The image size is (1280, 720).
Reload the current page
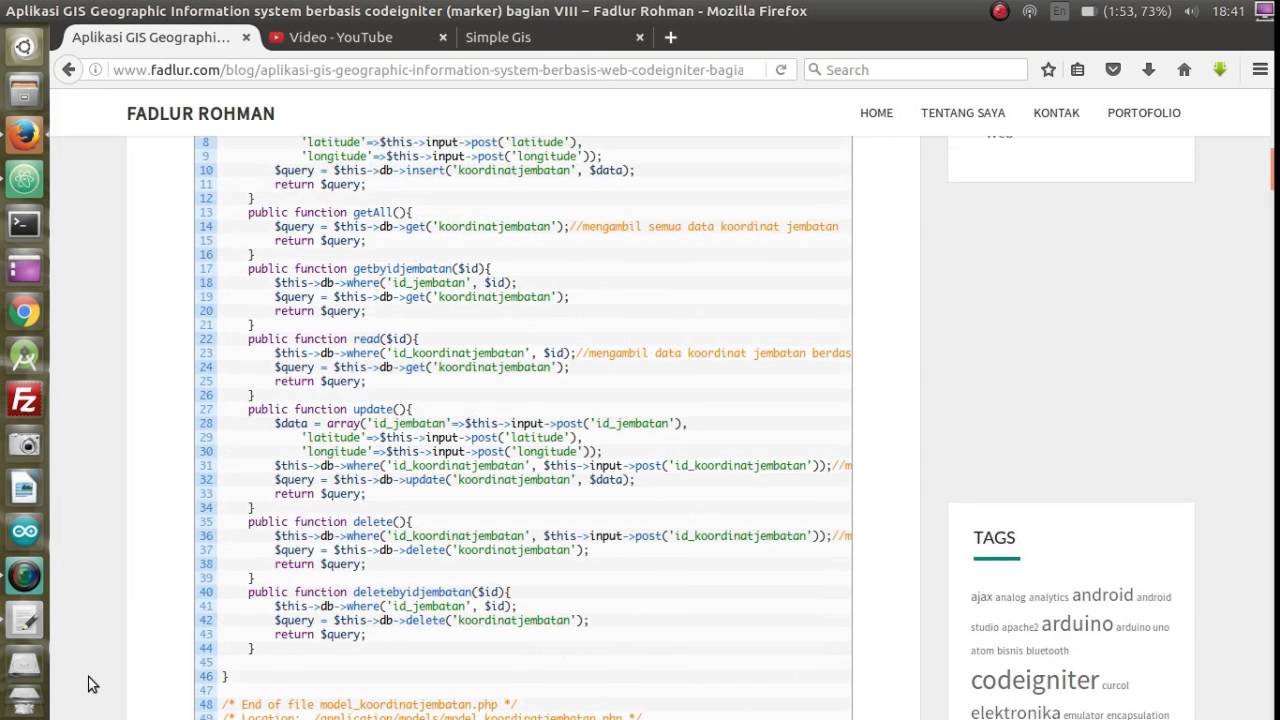point(781,70)
